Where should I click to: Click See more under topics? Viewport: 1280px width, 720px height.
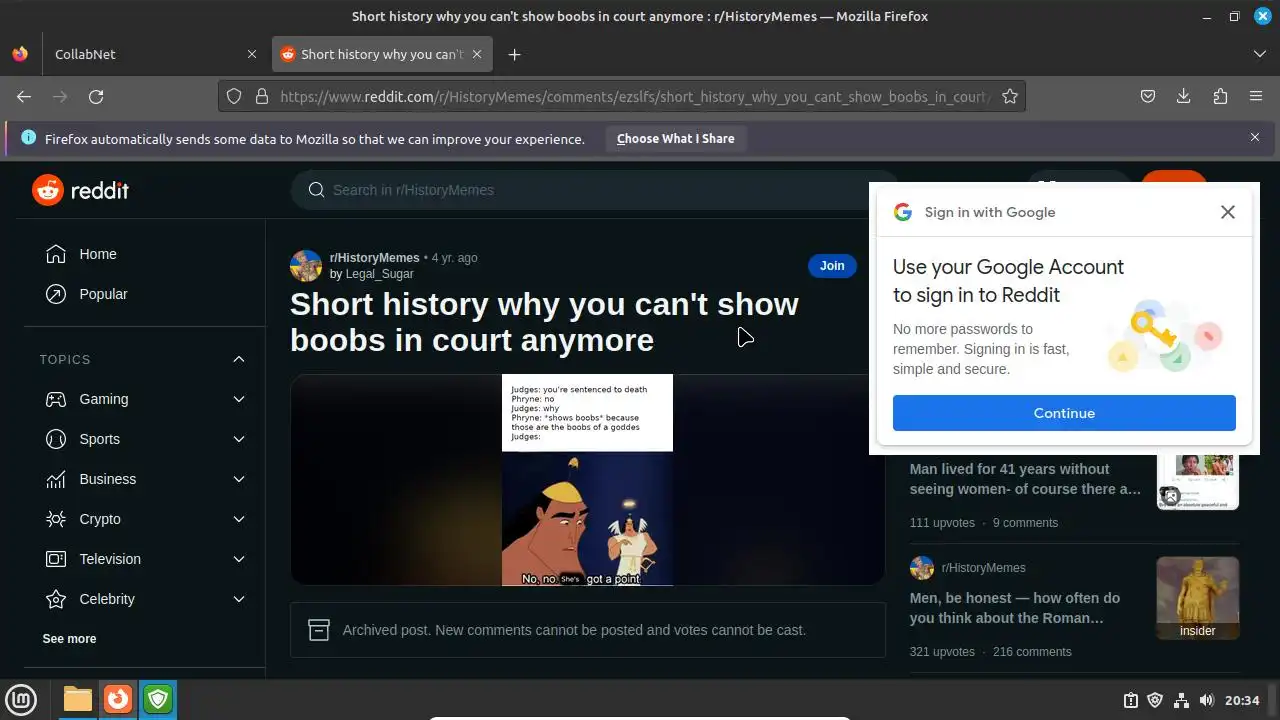69,638
